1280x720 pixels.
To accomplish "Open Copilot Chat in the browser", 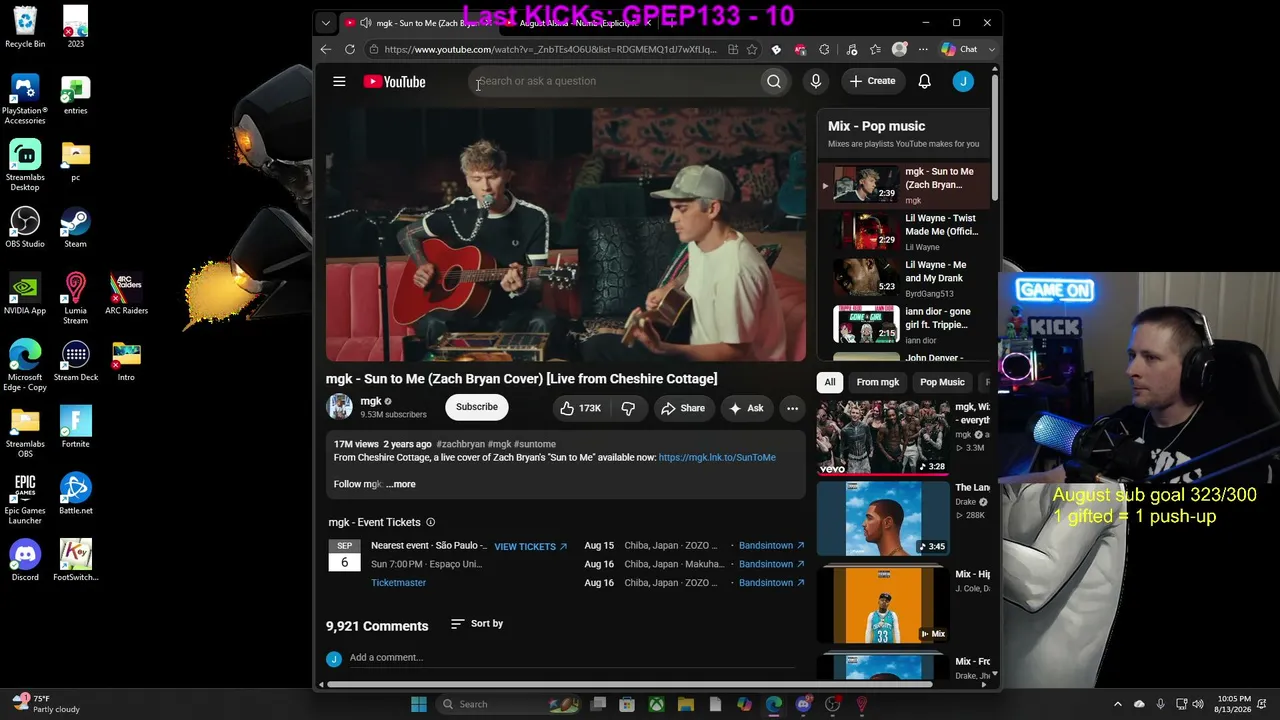I will (x=959, y=49).
